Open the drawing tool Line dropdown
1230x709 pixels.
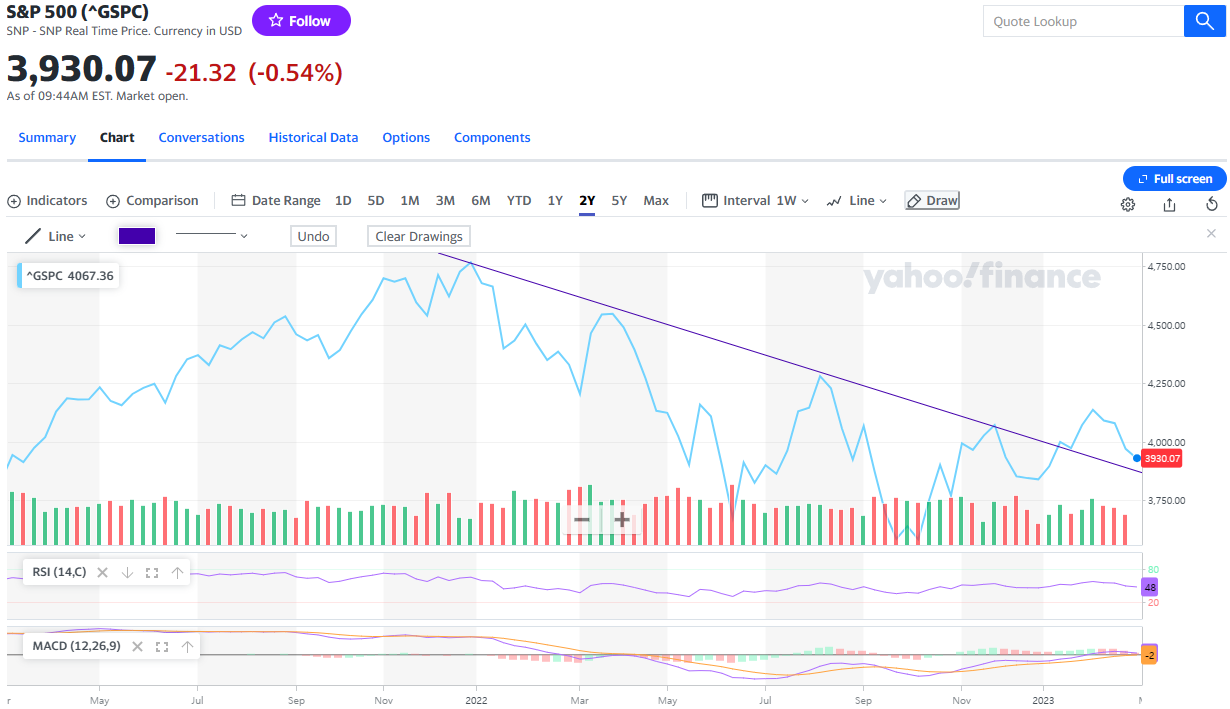(55, 236)
